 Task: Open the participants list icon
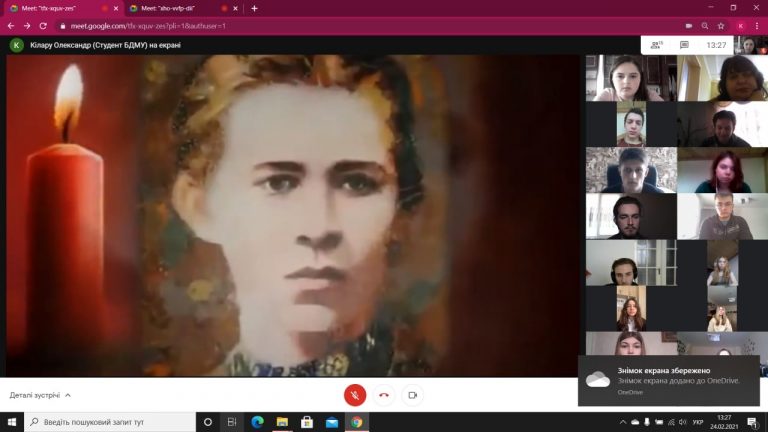(x=657, y=45)
